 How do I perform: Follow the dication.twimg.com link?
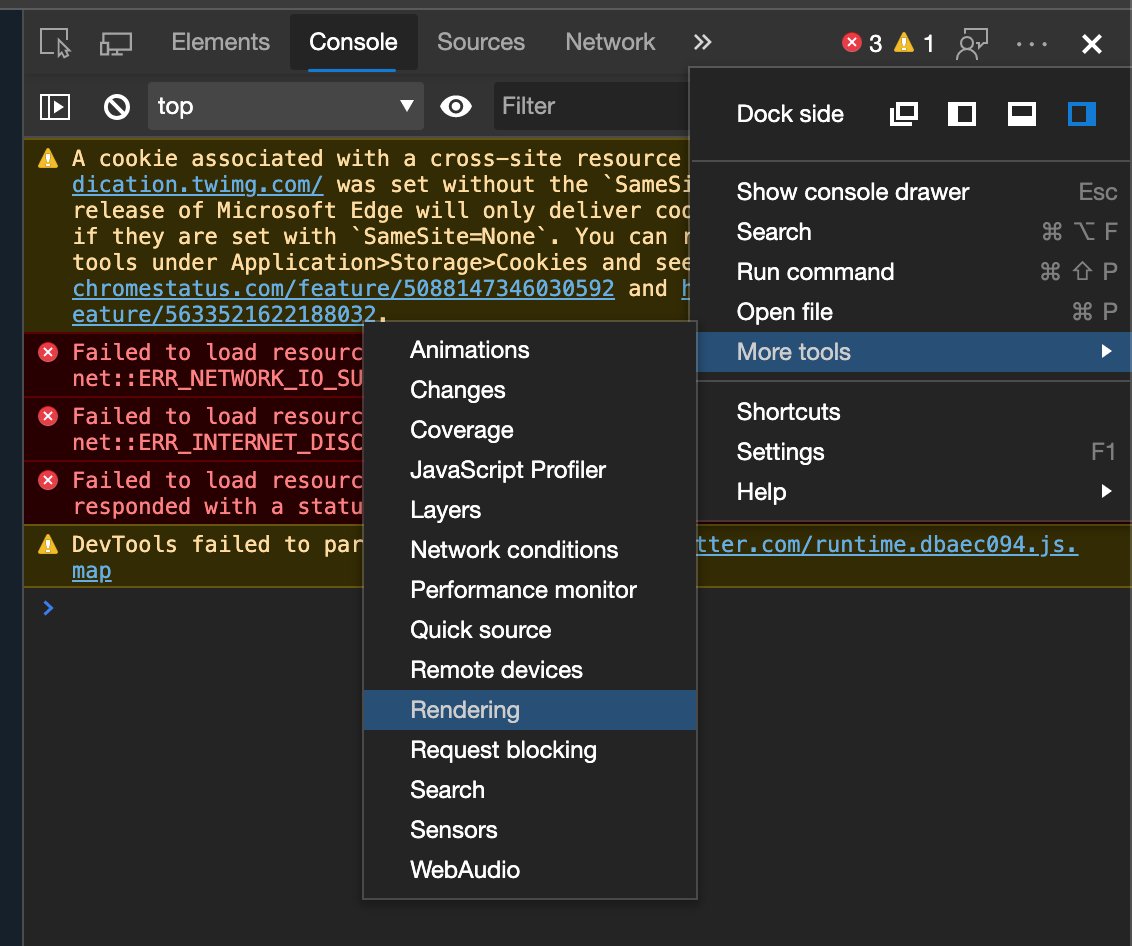coord(197,185)
